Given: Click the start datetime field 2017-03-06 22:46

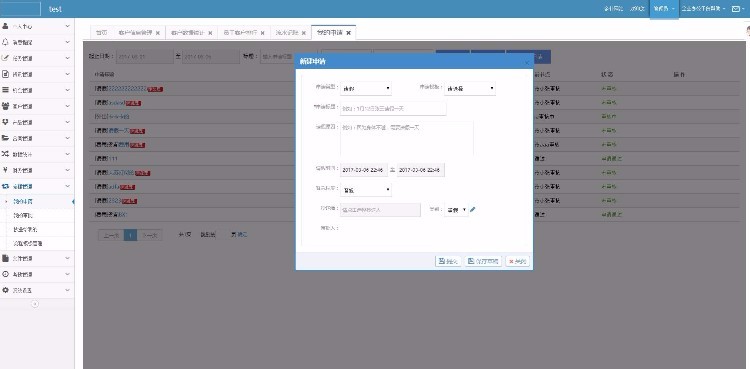Looking at the screenshot, I should click(364, 170).
